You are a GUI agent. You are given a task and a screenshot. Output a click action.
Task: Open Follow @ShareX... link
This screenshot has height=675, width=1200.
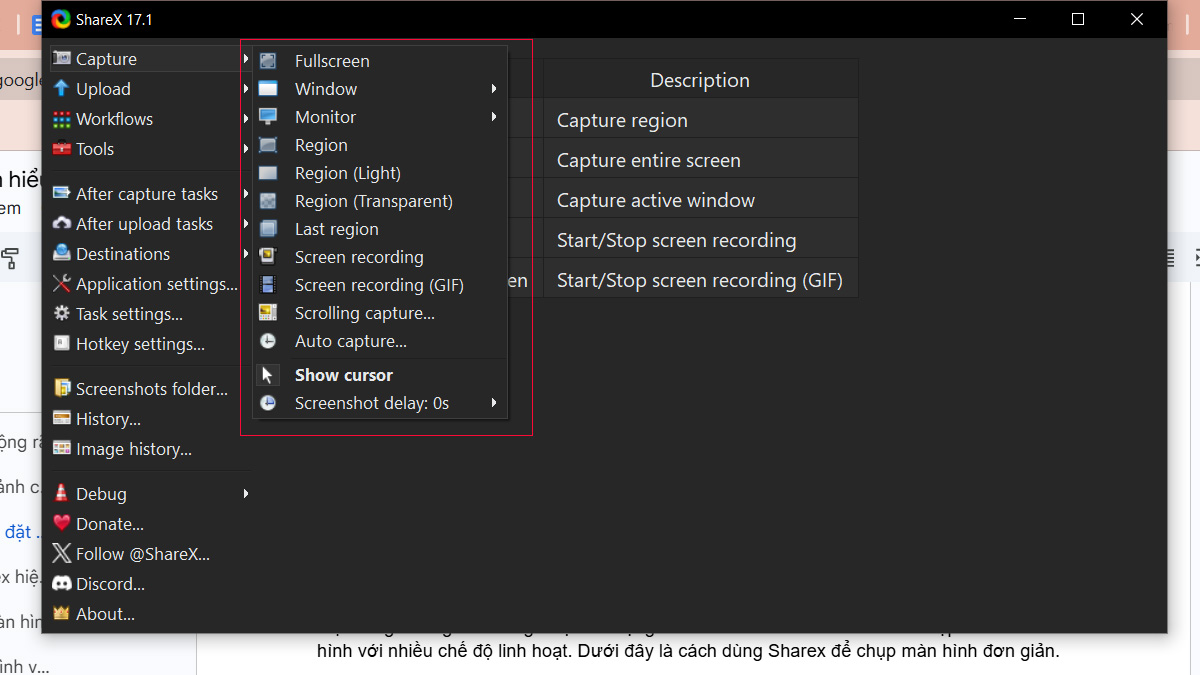[150, 554]
